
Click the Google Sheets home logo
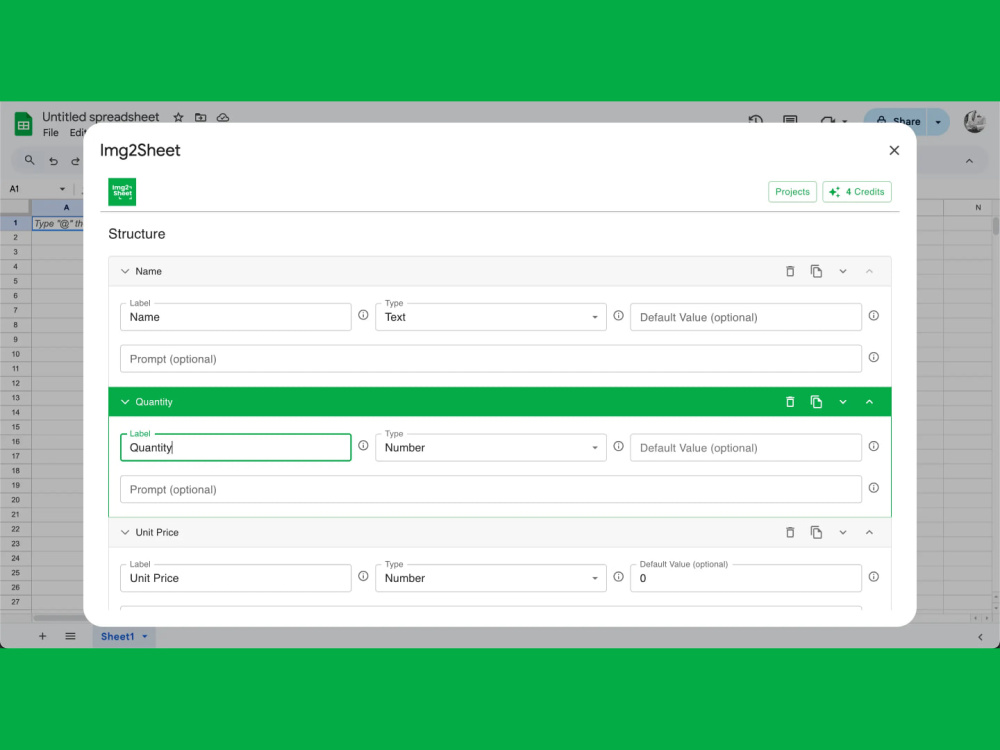pyautogui.click(x=24, y=124)
